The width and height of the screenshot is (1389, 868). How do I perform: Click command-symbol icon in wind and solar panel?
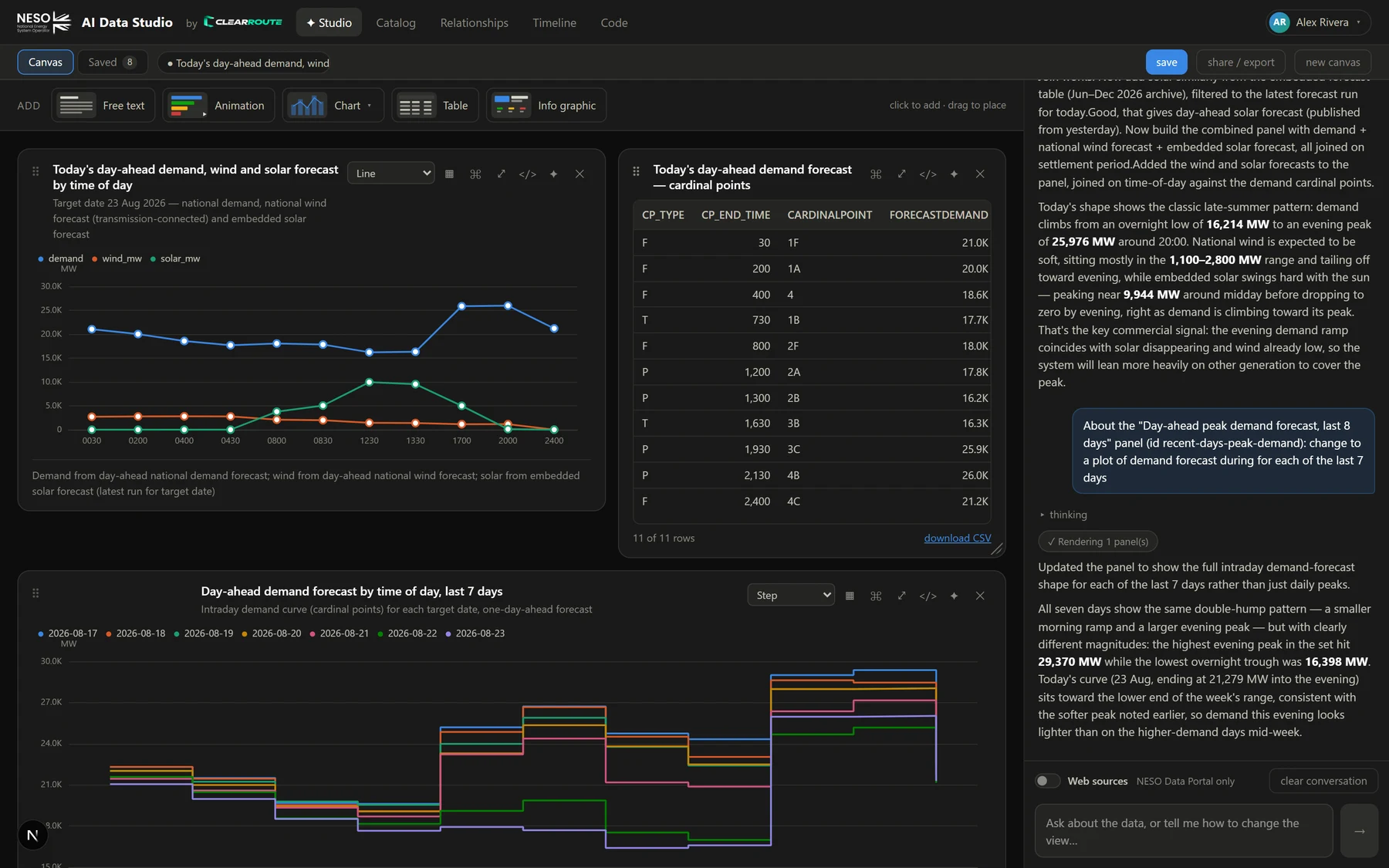[x=475, y=174]
